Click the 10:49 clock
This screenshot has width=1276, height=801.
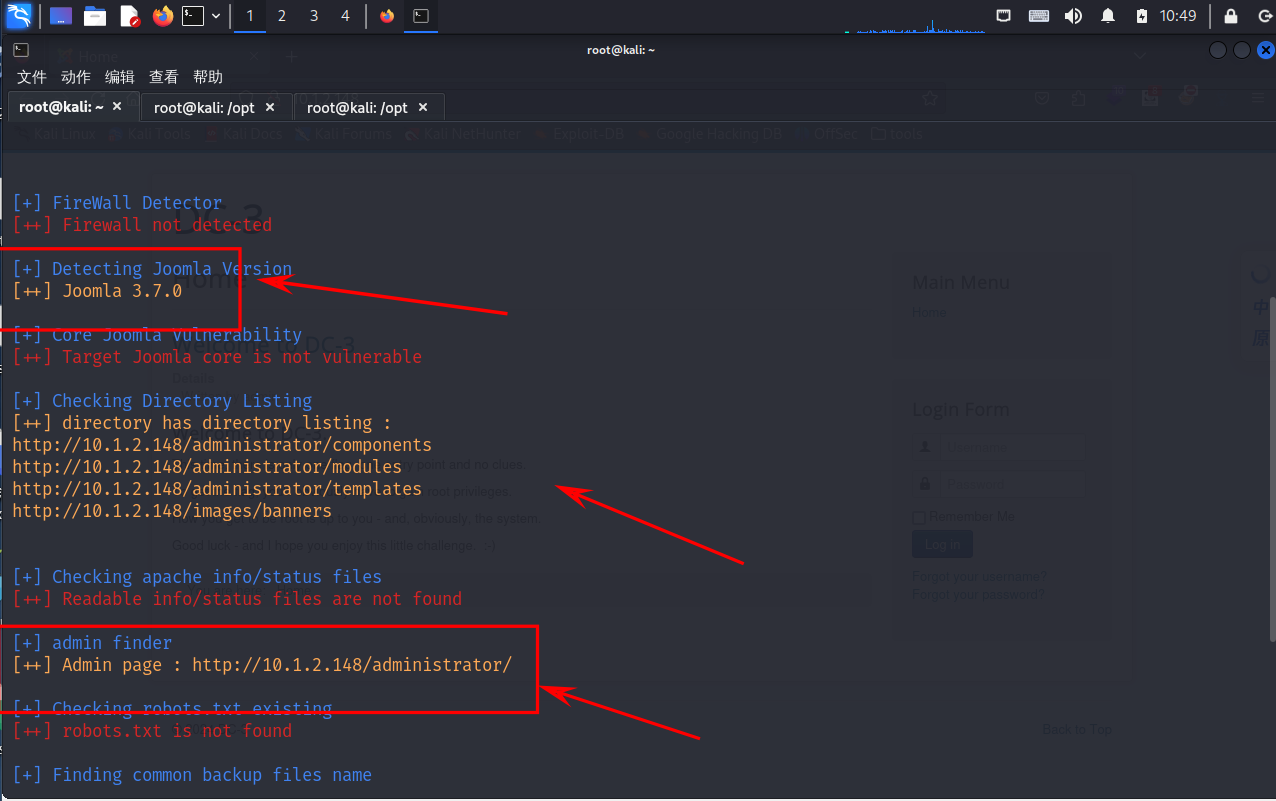click(1178, 16)
